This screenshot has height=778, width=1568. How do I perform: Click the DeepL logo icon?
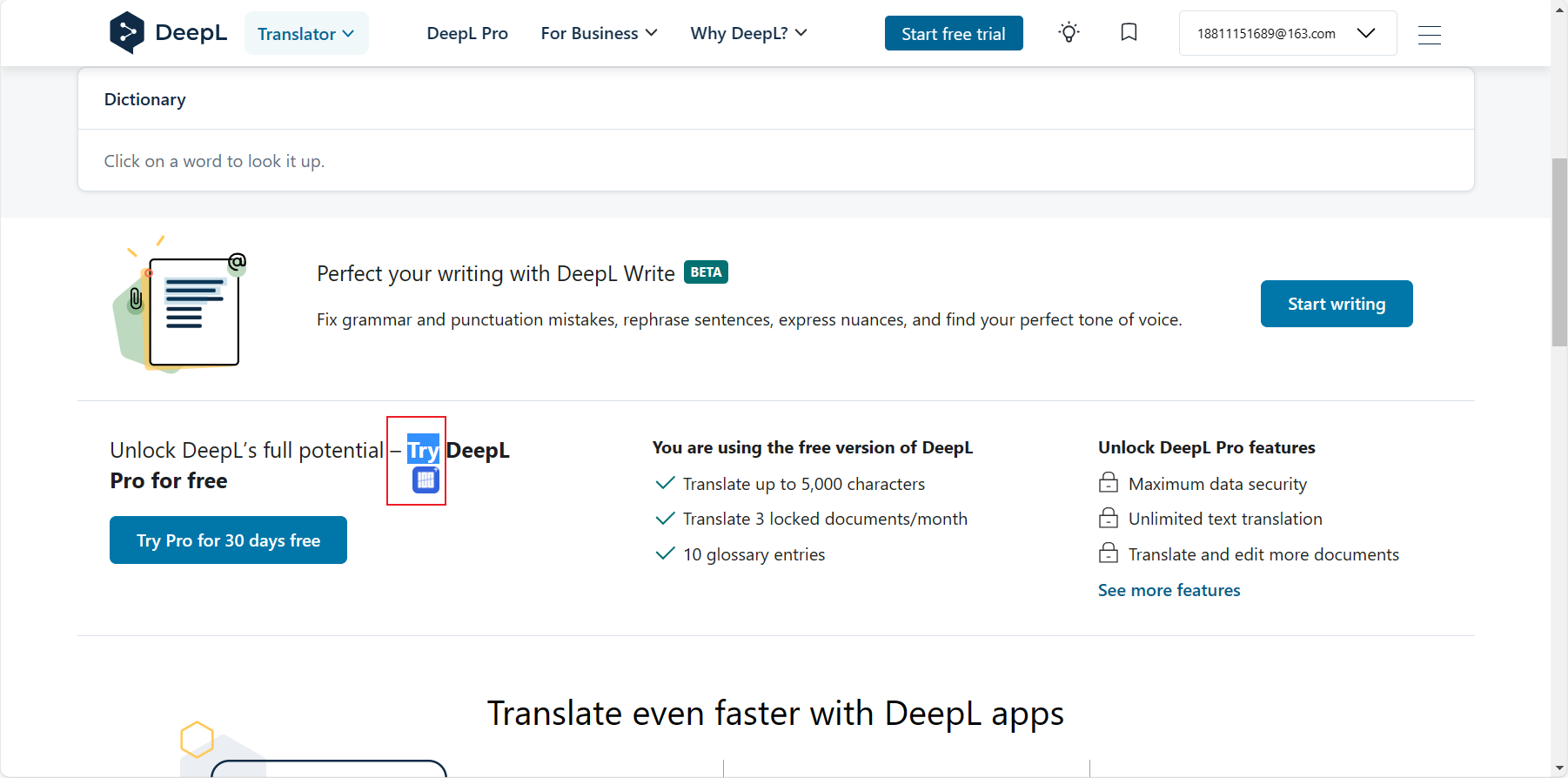[127, 33]
